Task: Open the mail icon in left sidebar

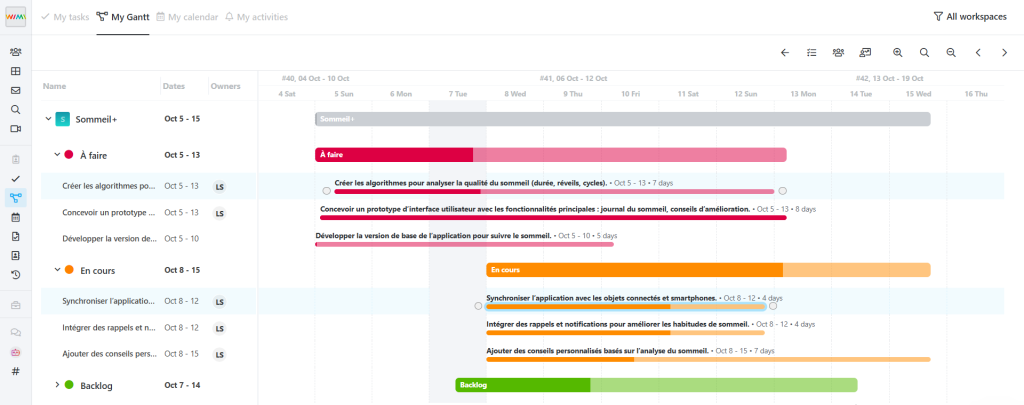Action: (15, 90)
